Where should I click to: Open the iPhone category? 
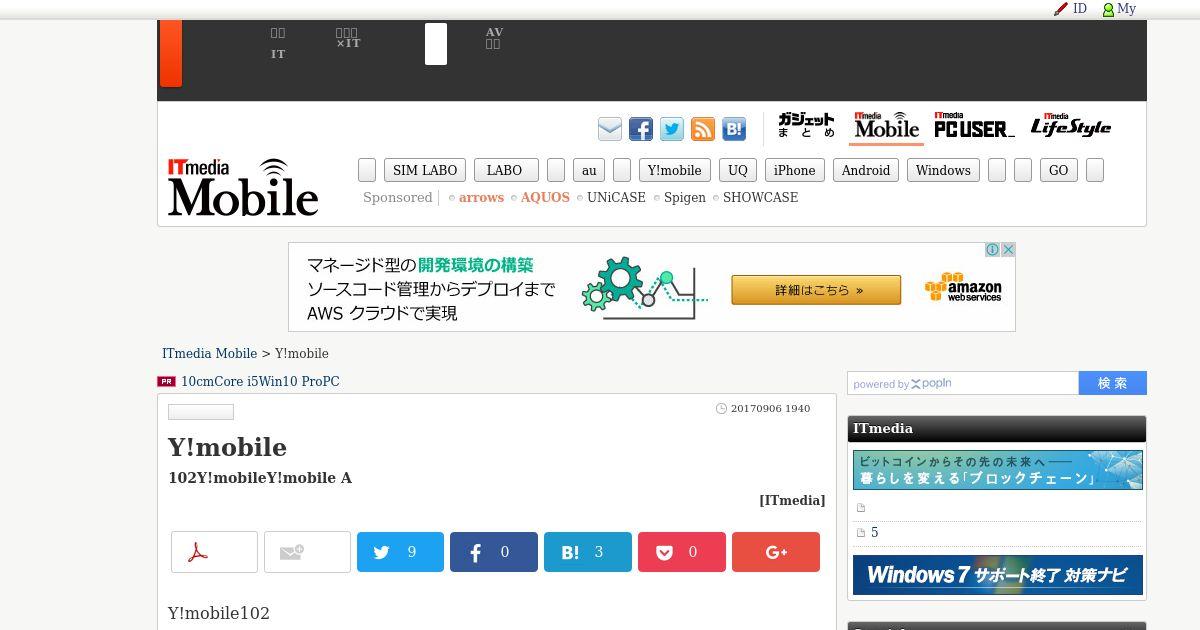click(x=795, y=170)
